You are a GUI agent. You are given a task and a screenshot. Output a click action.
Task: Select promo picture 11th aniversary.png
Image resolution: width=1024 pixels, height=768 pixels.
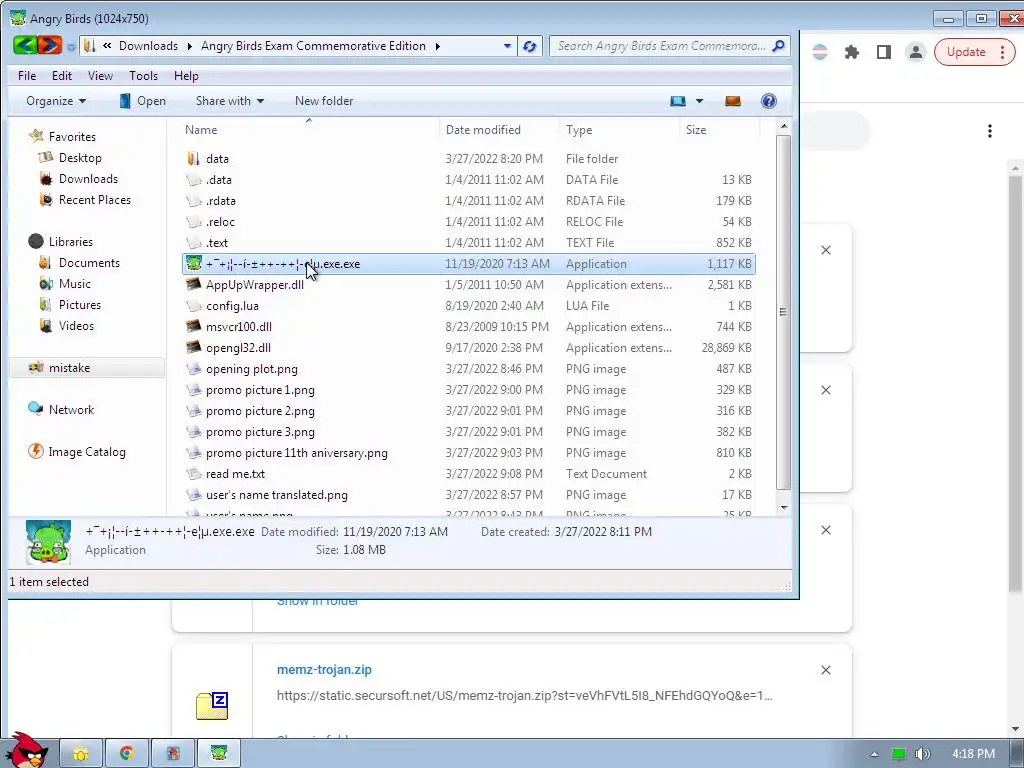coord(468,453)
